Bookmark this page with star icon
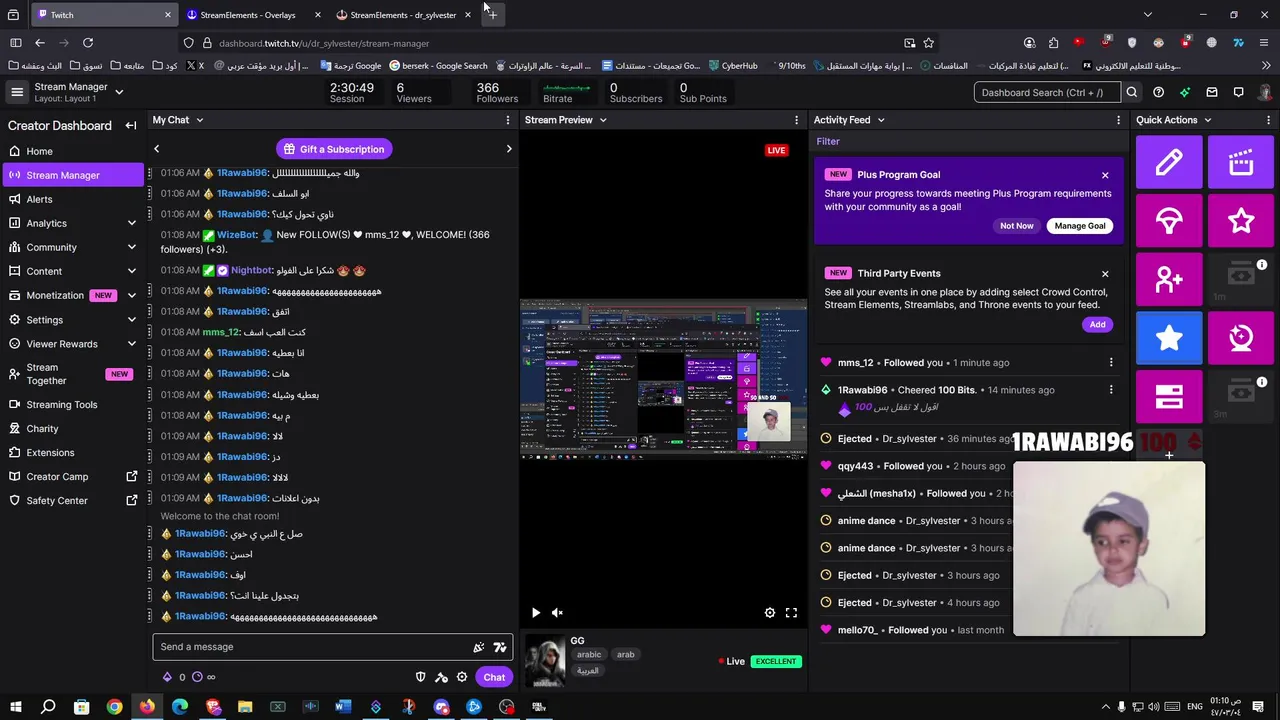 (x=929, y=43)
